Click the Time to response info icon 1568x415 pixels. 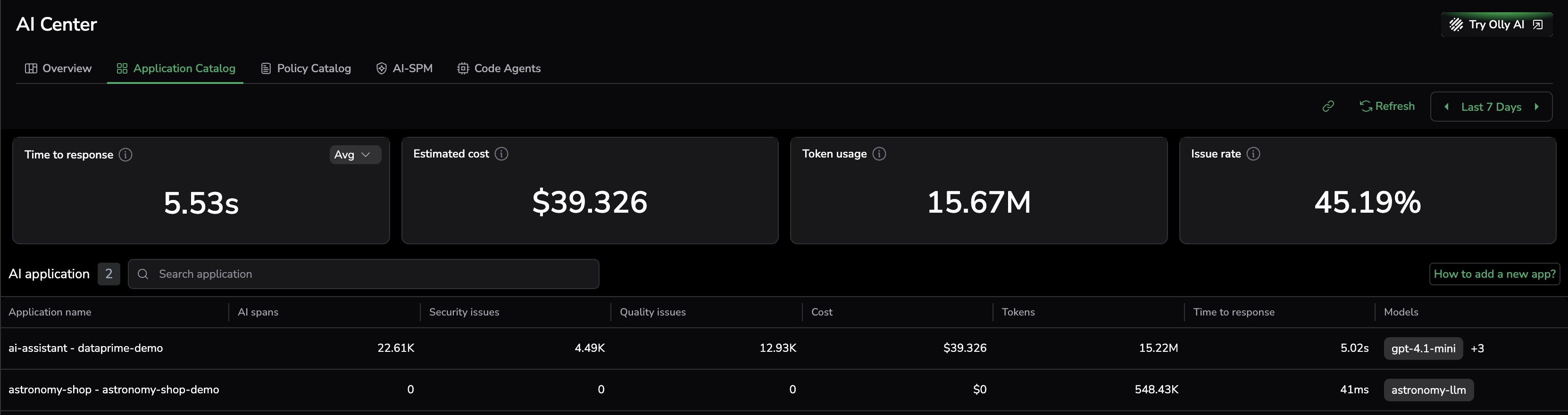click(125, 155)
